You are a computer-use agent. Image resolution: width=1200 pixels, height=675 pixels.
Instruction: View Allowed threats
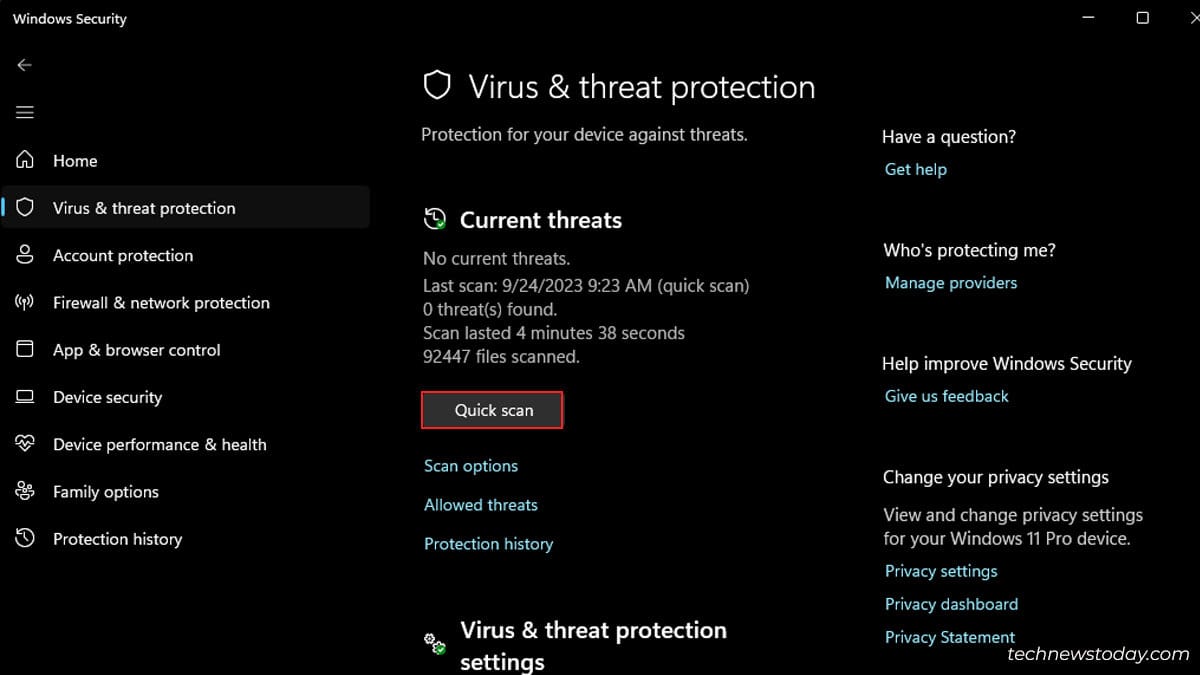click(x=481, y=505)
